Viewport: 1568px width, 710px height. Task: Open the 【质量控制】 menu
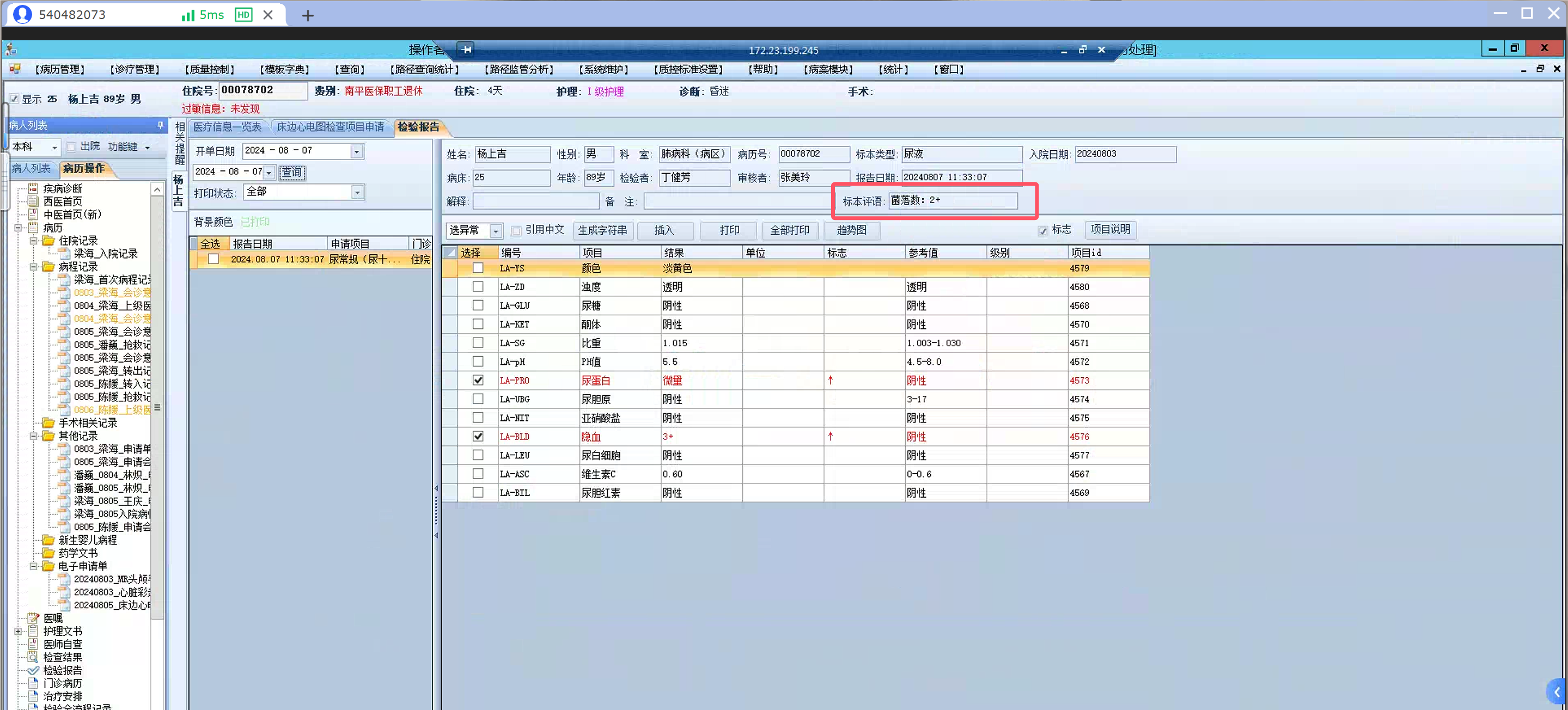pyautogui.click(x=209, y=69)
